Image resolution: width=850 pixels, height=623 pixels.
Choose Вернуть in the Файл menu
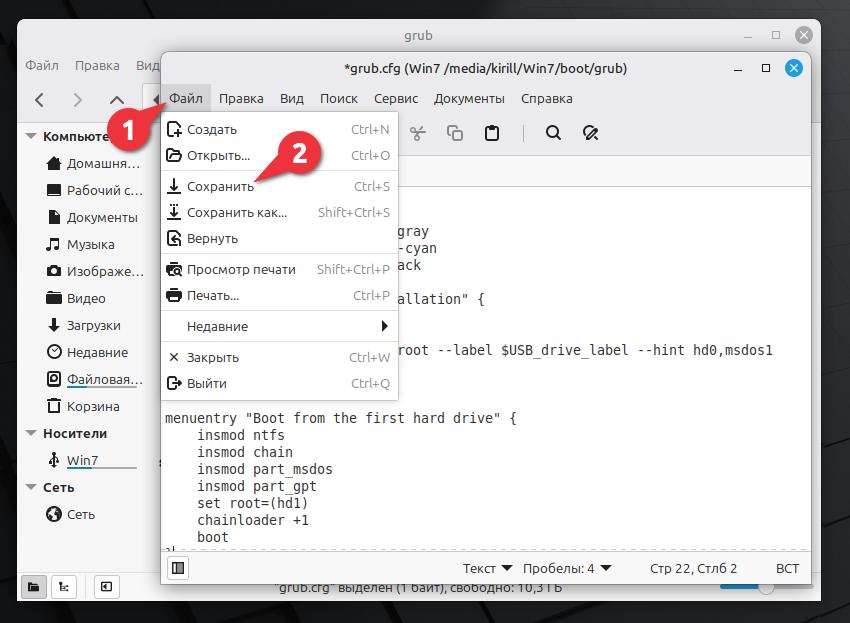click(x=279, y=239)
